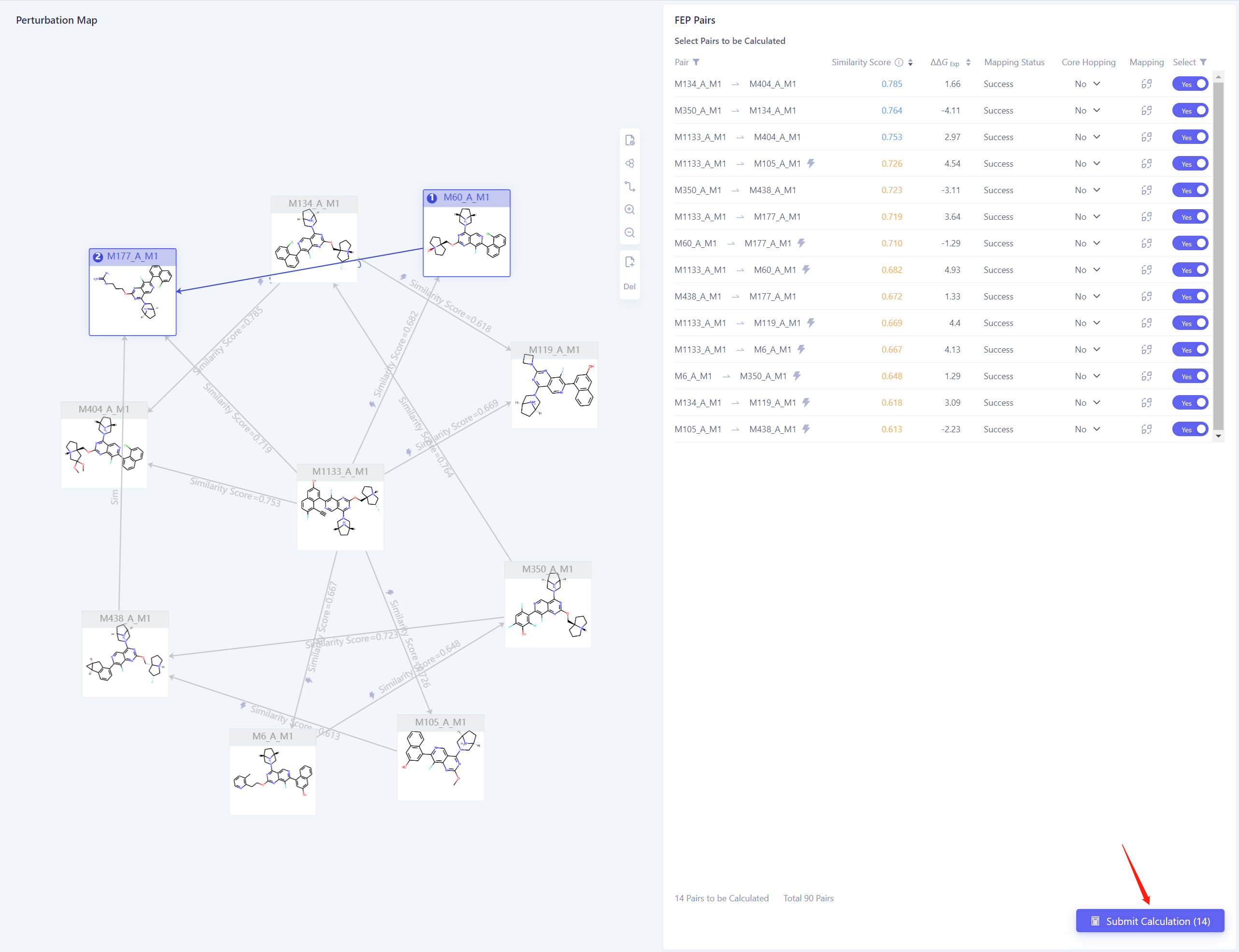Toggle off selection for M134_A_M1 → M119_A_M1

coord(1190,403)
